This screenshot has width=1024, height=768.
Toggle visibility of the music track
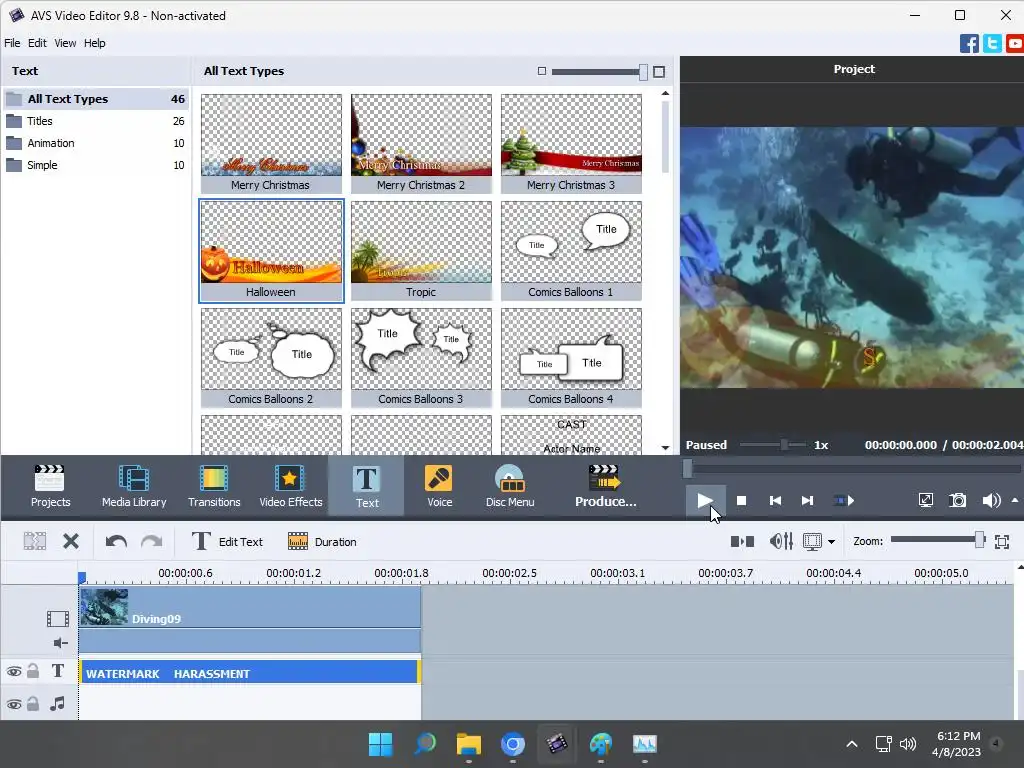pyautogui.click(x=14, y=704)
